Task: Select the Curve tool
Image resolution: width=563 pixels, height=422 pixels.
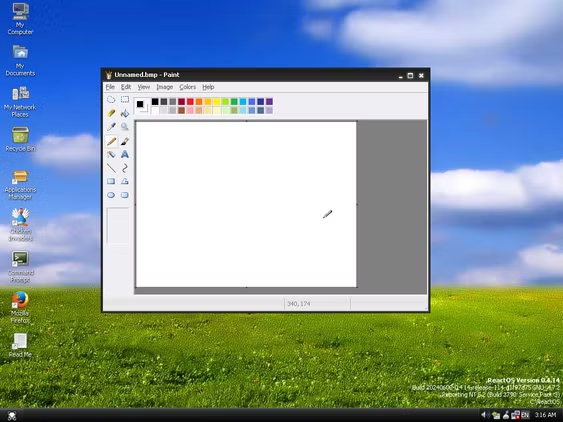Action: tap(125, 168)
